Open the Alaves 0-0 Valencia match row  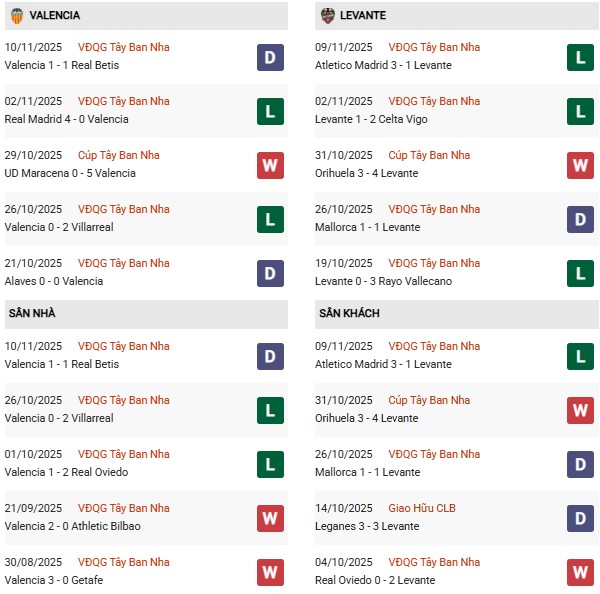(54, 281)
